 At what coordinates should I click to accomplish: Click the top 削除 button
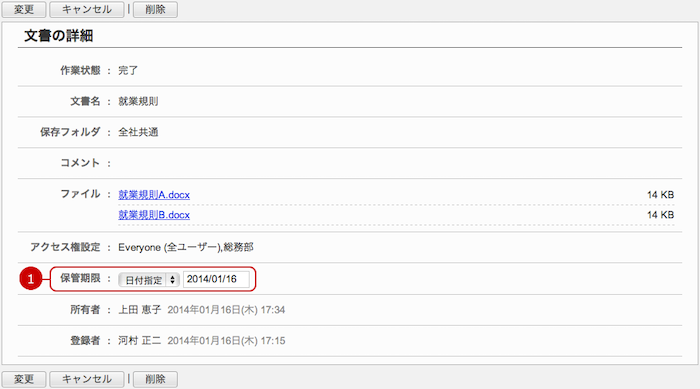click(155, 9)
